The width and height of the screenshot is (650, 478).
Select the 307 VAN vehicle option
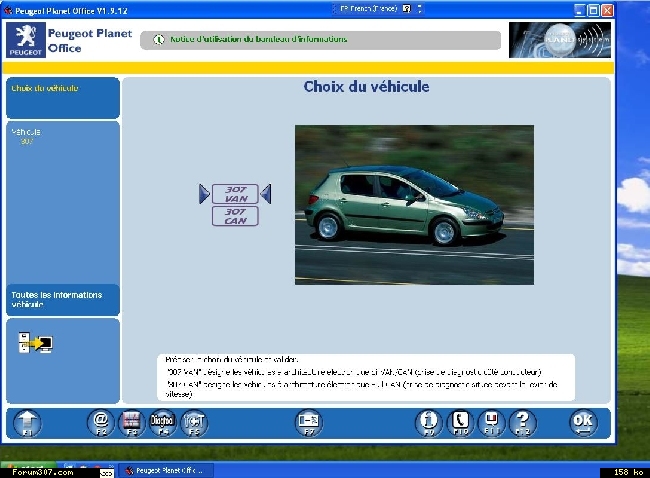[235, 194]
